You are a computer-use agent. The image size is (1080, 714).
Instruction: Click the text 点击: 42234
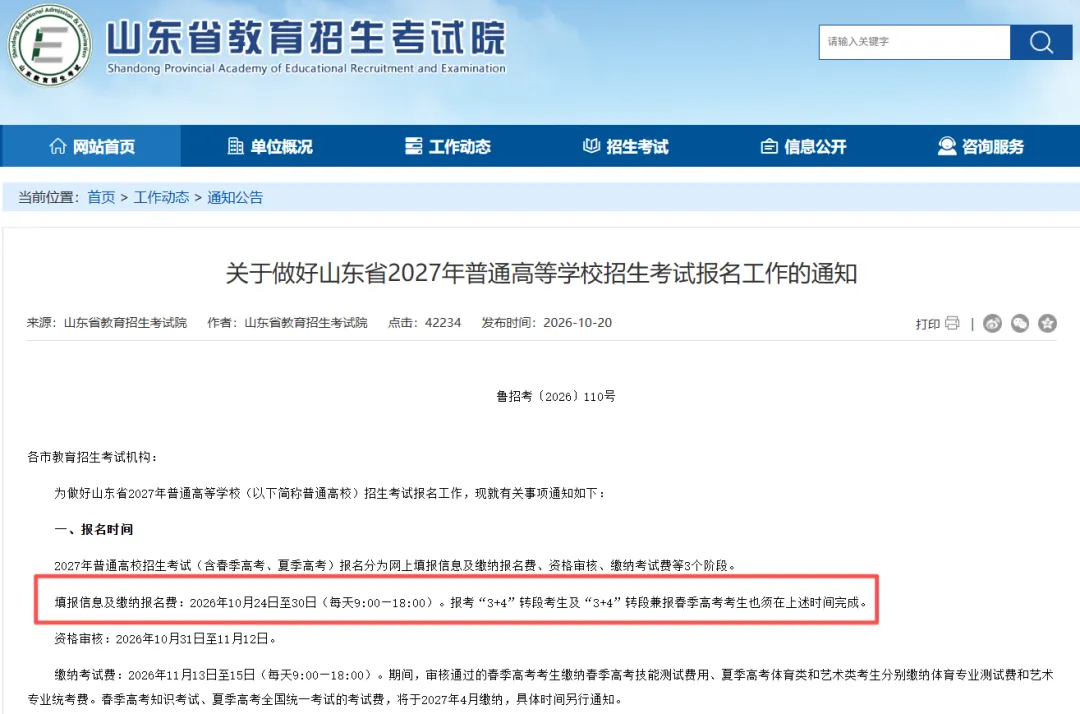pyautogui.click(x=424, y=322)
